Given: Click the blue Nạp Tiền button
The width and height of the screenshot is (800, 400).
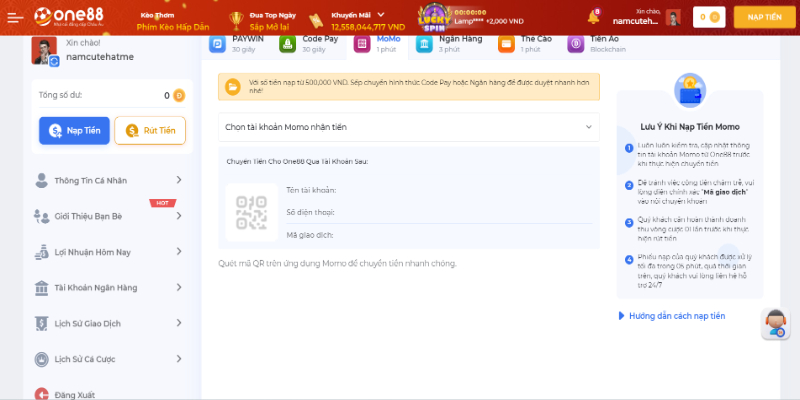Looking at the screenshot, I should pos(74,131).
